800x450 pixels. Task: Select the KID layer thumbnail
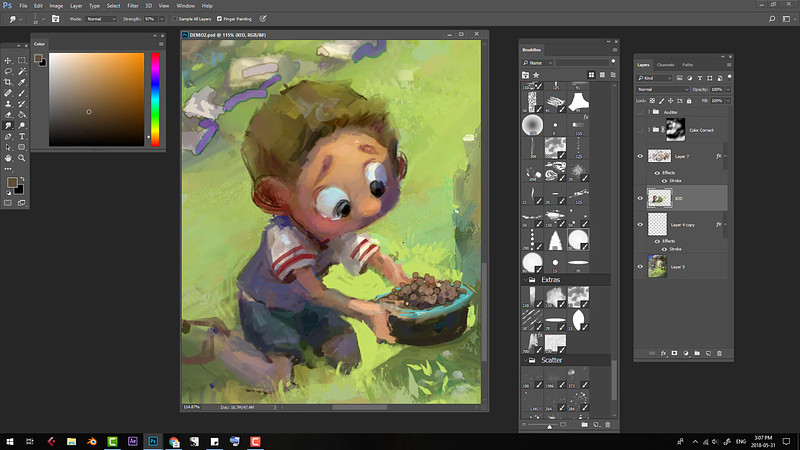point(657,198)
